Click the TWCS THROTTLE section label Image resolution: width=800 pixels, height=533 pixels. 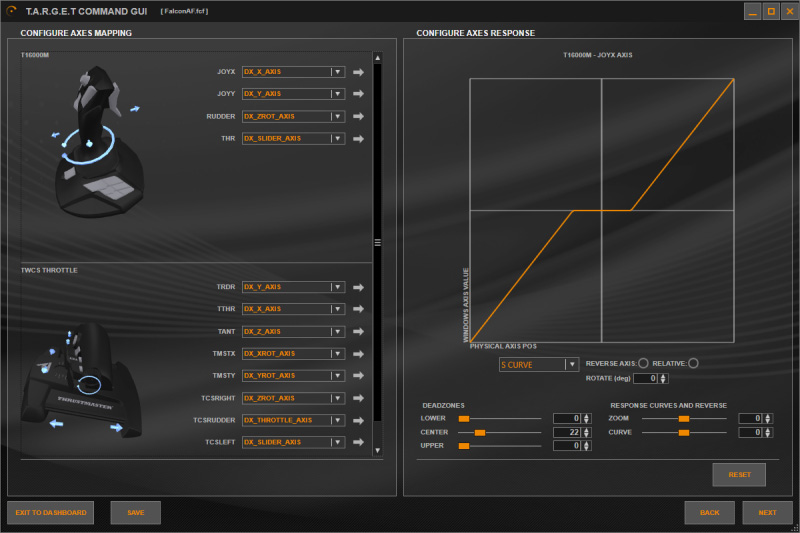(x=49, y=270)
